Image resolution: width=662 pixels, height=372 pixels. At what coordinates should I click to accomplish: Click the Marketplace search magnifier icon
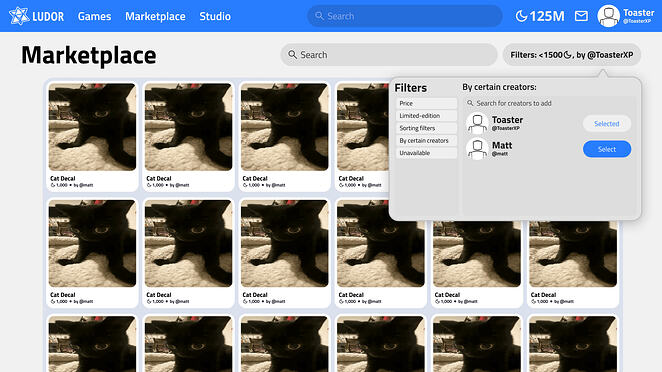click(x=292, y=54)
